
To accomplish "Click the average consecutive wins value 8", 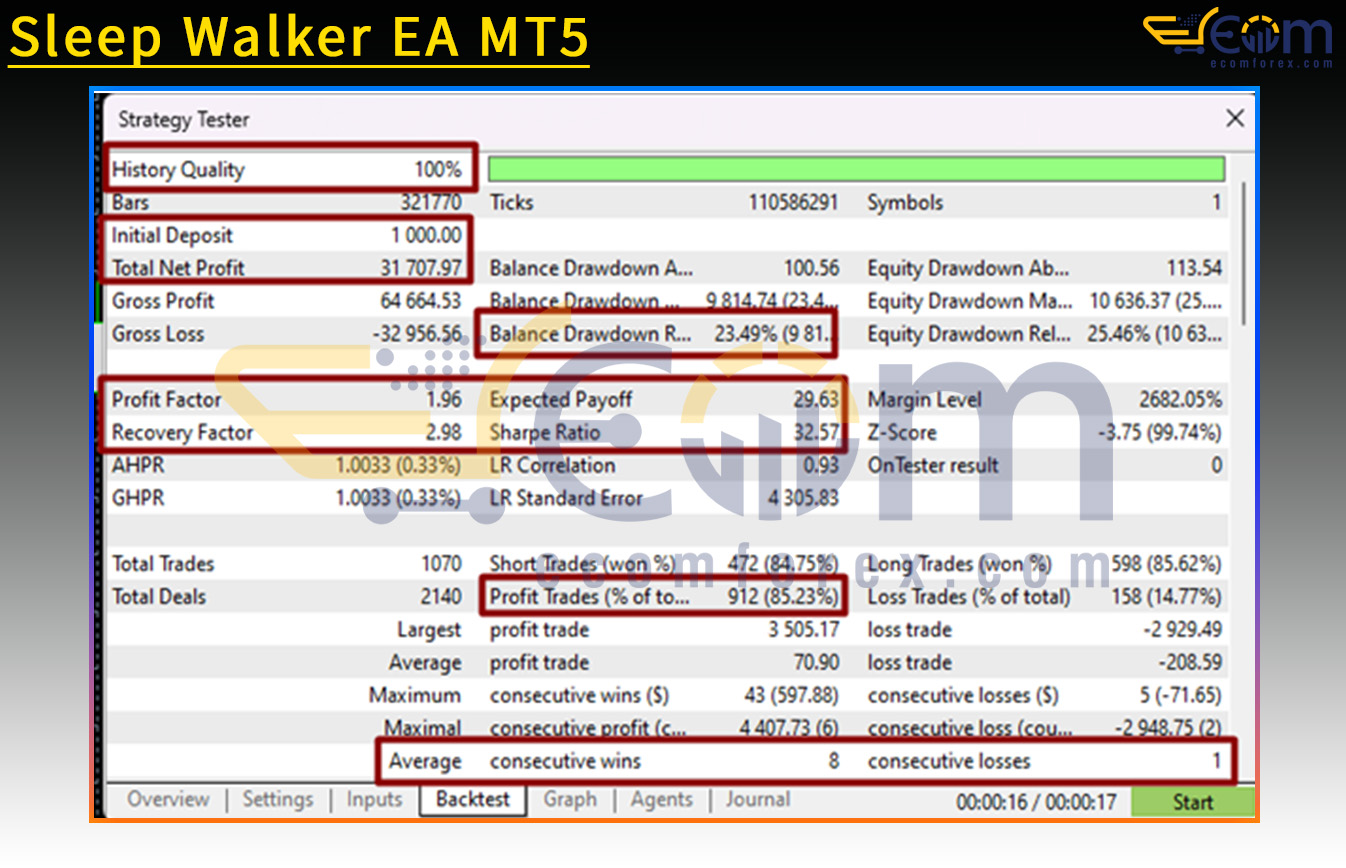I will coord(834,762).
